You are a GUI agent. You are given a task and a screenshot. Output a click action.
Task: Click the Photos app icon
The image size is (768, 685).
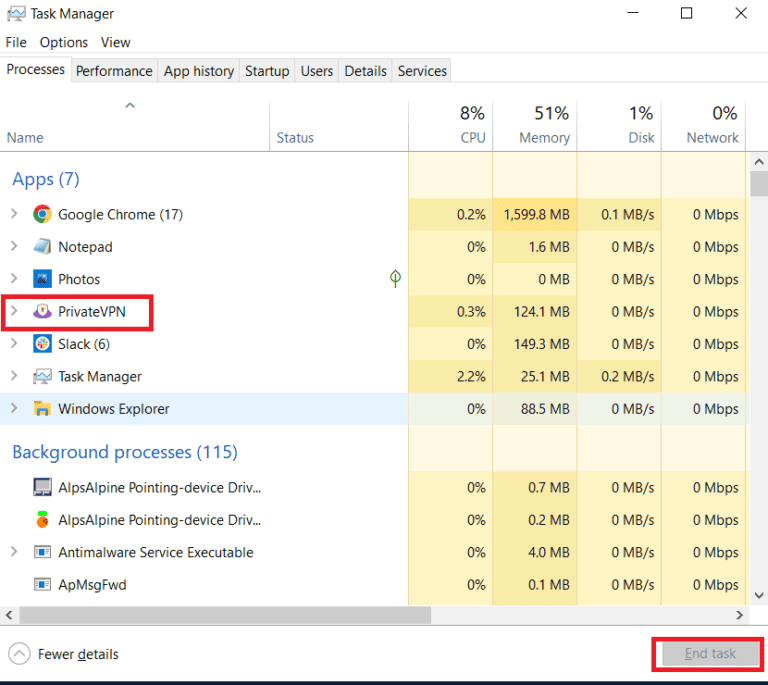pos(42,279)
